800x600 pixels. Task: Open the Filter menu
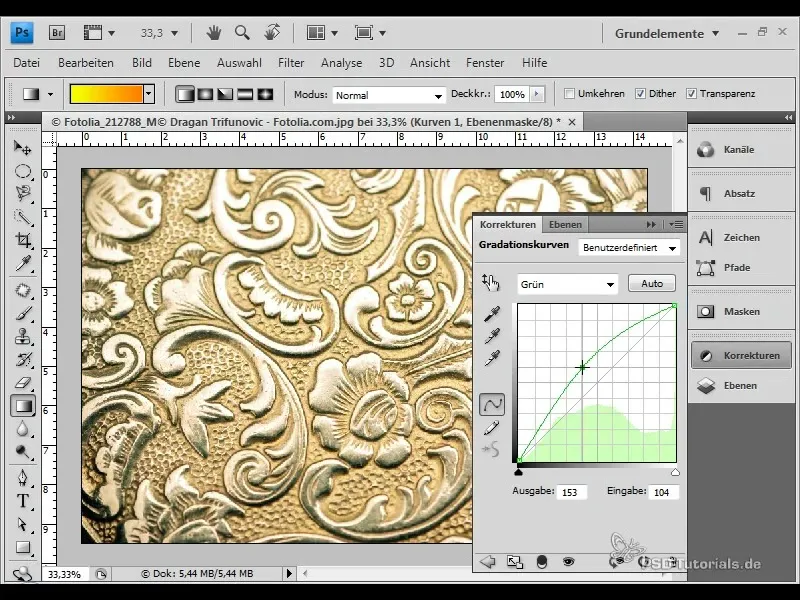[291, 63]
